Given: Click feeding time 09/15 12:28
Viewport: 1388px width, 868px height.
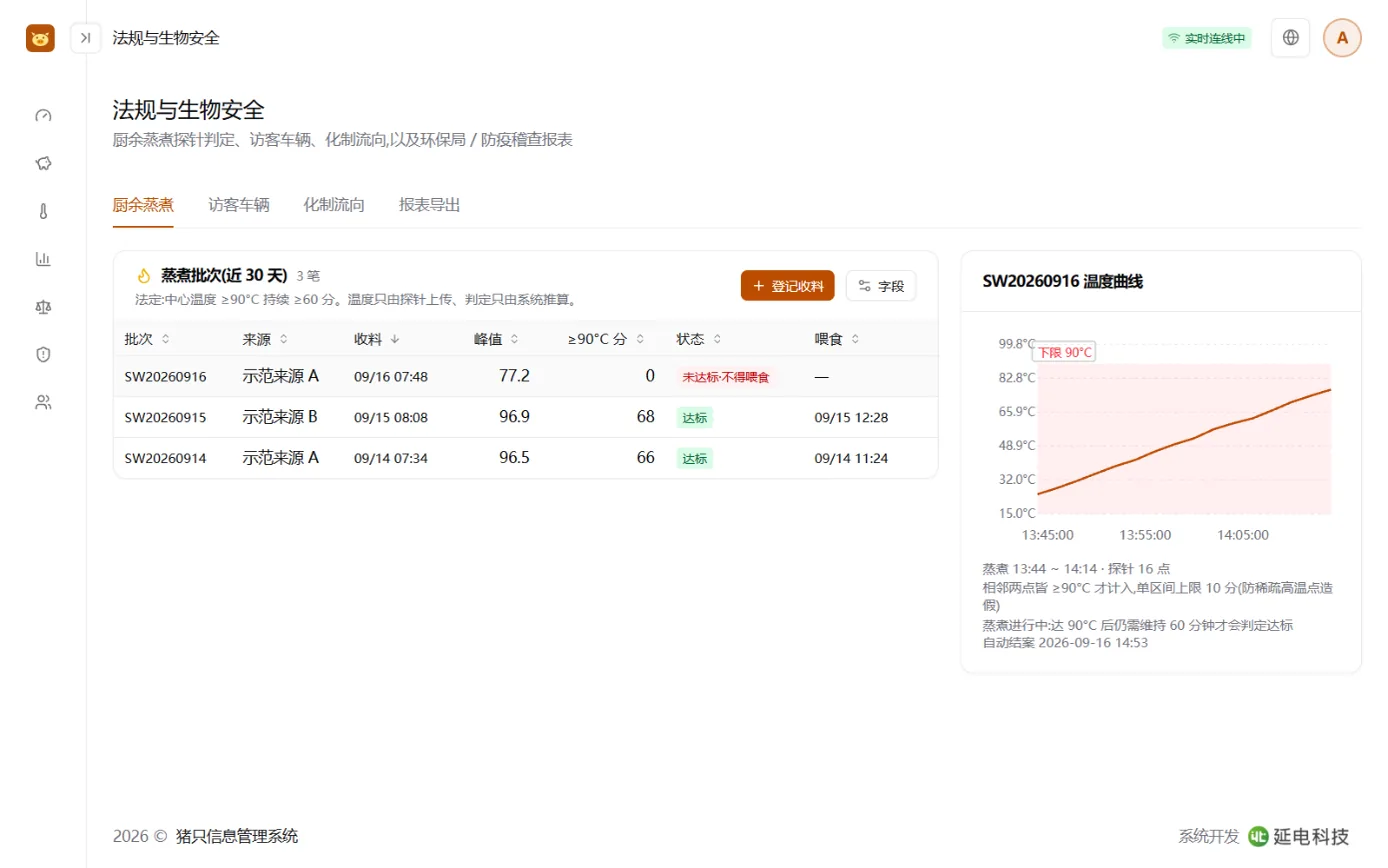Looking at the screenshot, I should click(851, 417).
